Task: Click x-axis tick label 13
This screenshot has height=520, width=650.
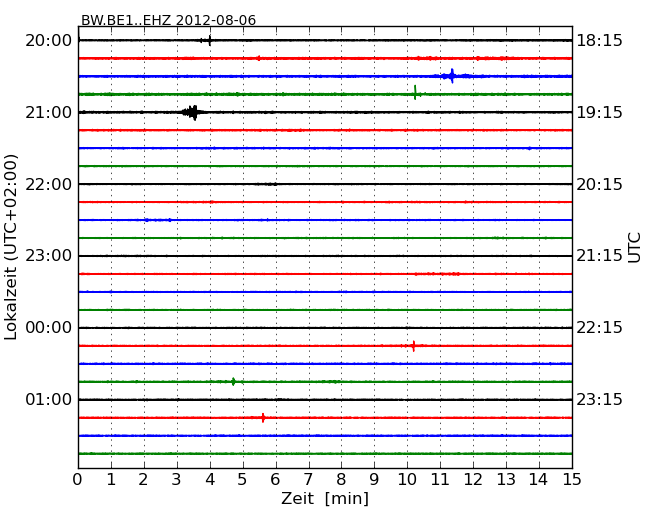Action: [x=506, y=479]
